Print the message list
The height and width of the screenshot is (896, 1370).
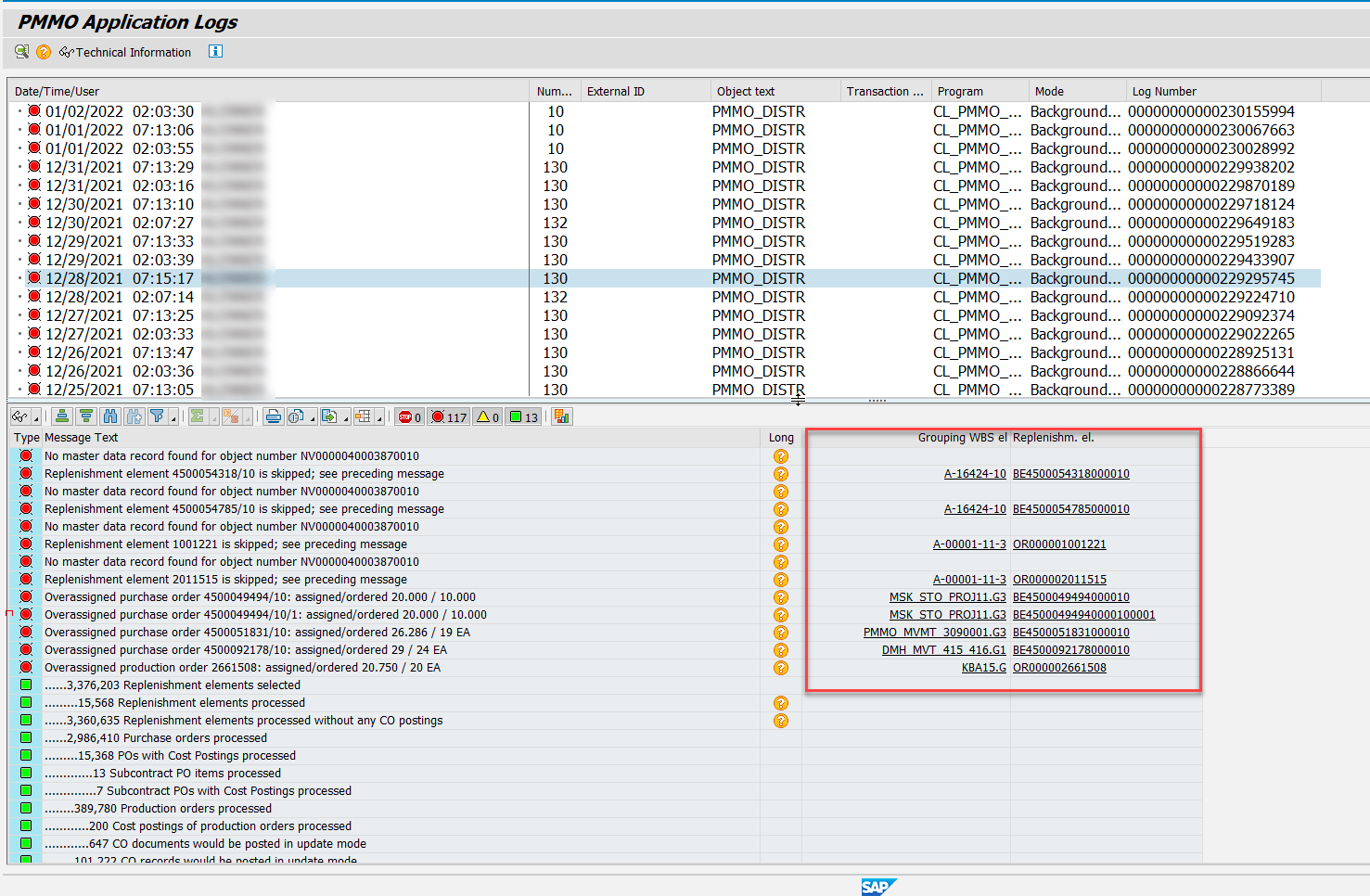click(x=274, y=416)
